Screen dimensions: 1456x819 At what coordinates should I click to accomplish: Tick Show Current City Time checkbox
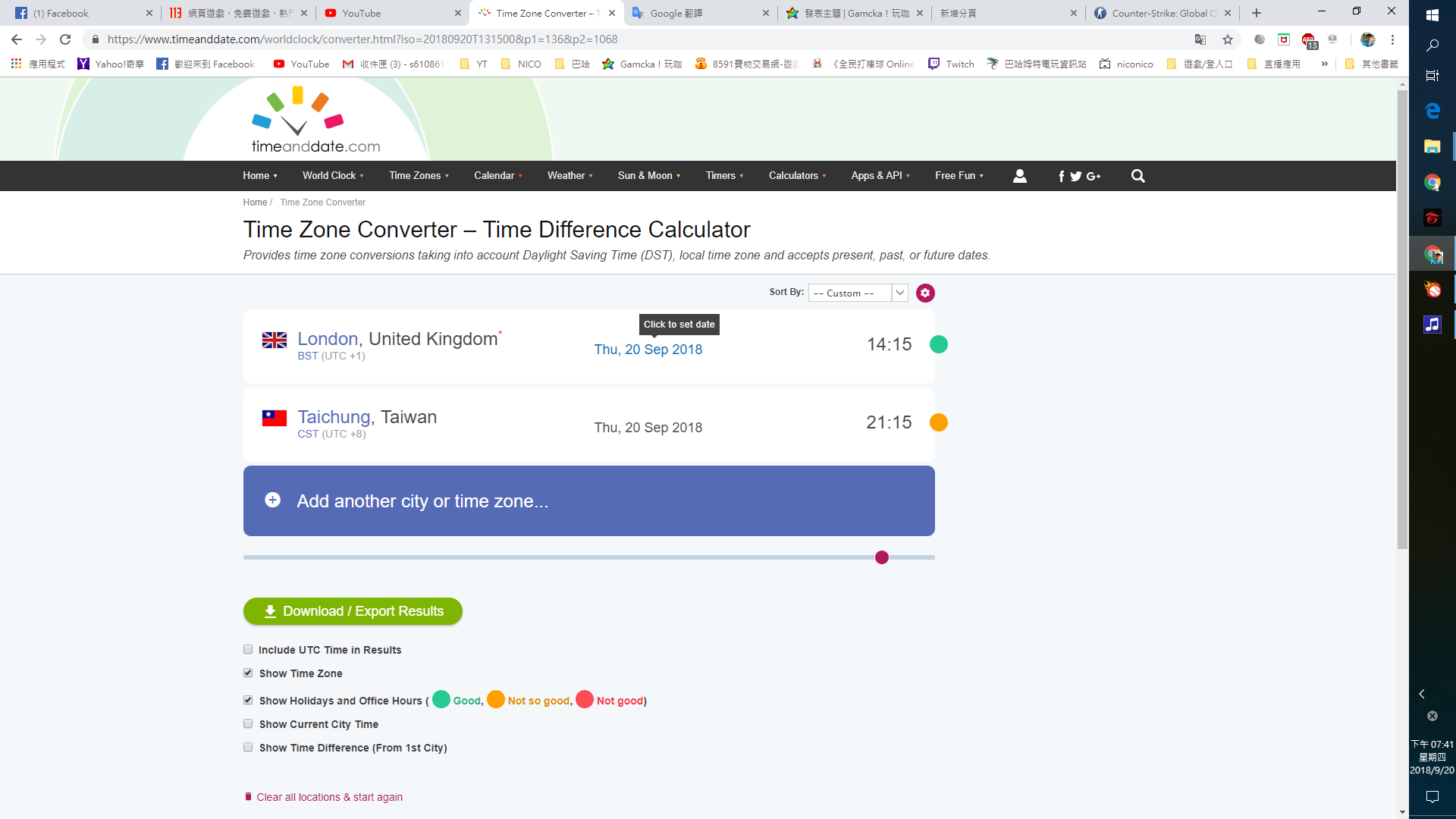(x=248, y=723)
